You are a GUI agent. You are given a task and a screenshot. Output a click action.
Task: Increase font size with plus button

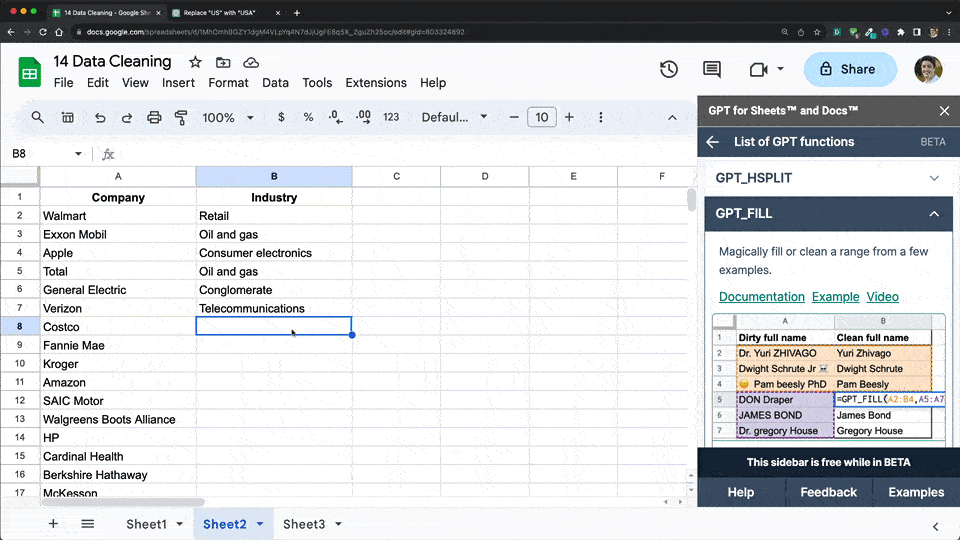tap(569, 117)
